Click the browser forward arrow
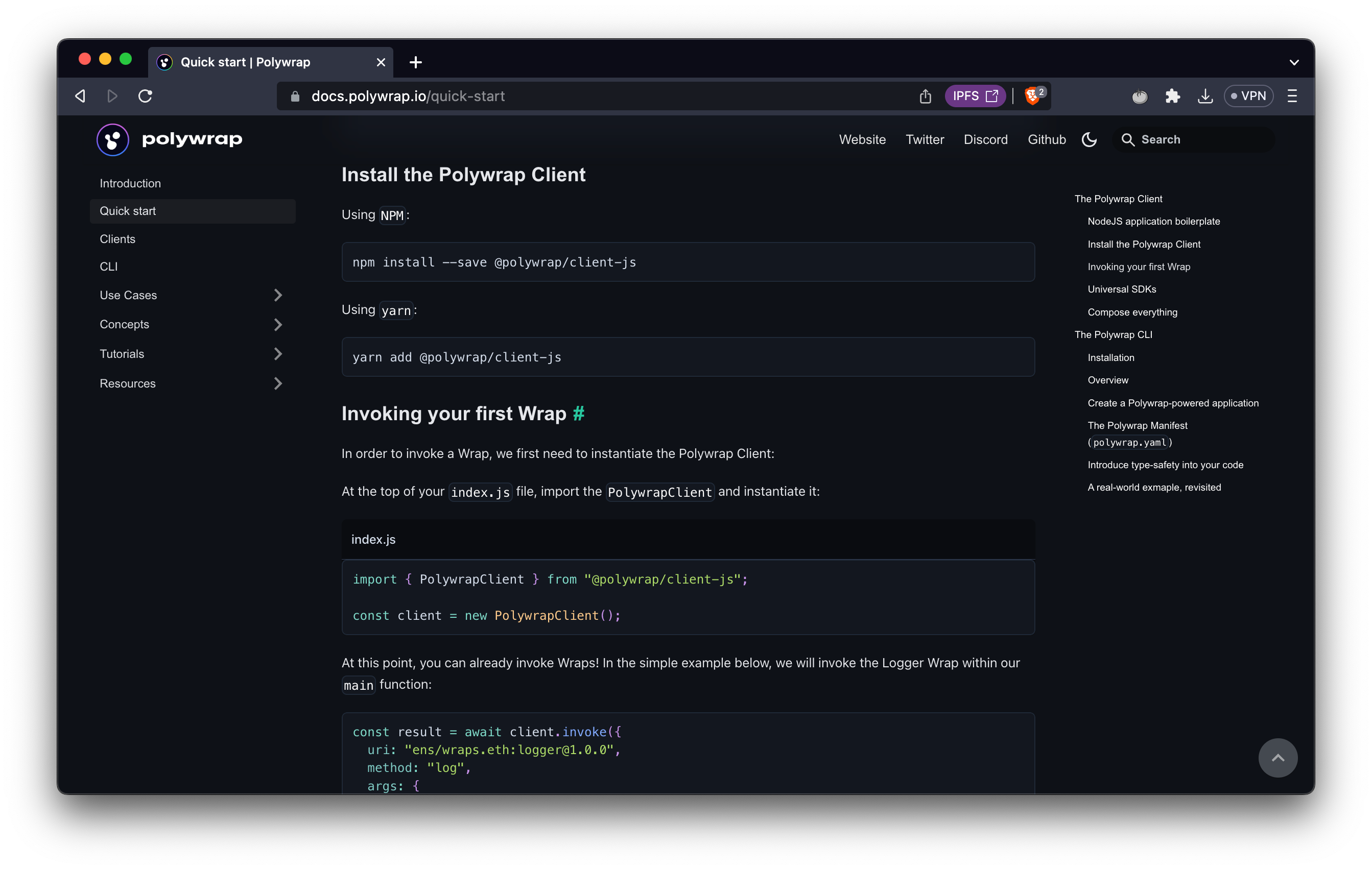 point(112,95)
